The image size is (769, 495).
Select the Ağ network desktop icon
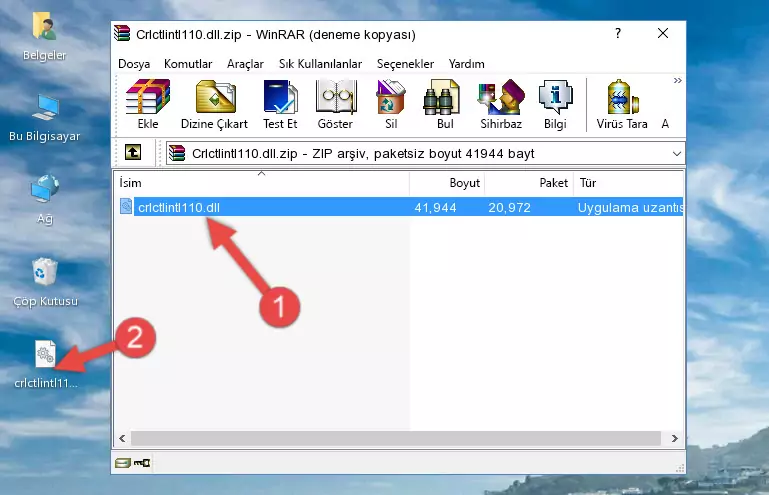pos(45,200)
